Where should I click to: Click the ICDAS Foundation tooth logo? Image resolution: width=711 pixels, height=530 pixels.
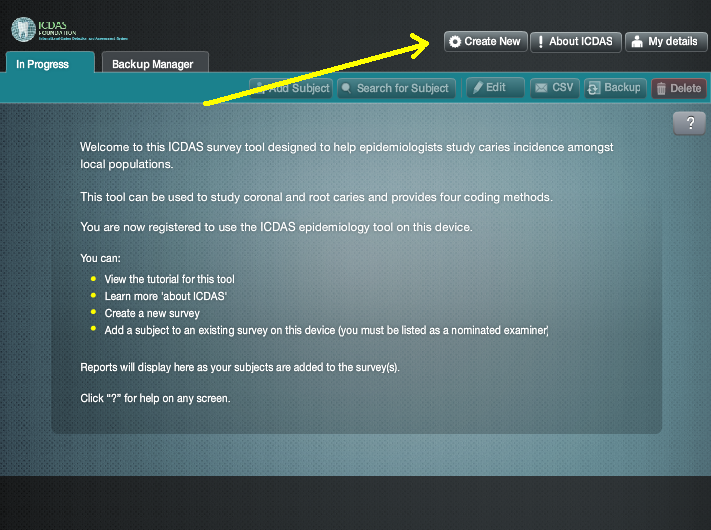point(23,29)
